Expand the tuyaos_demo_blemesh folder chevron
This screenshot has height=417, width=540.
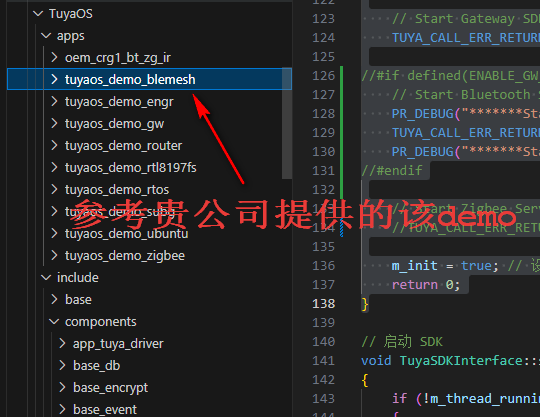54,80
